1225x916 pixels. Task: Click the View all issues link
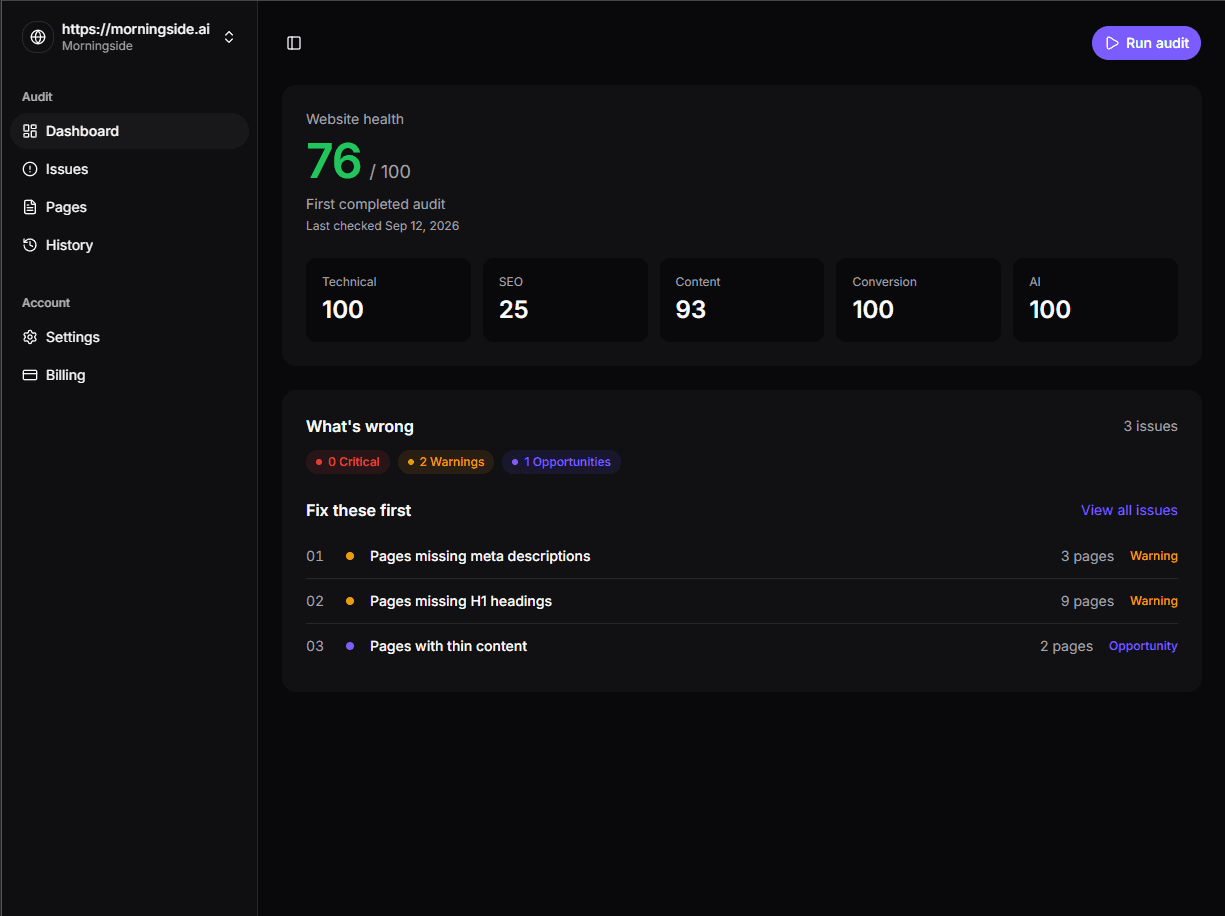pyautogui.click(x=1129, y=510)
